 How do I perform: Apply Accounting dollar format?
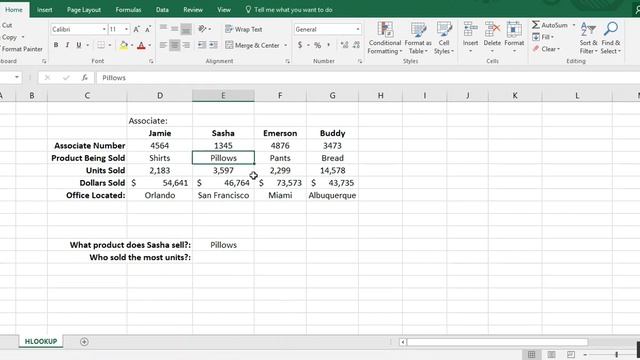pyautogui.click(x=300, y=45)
